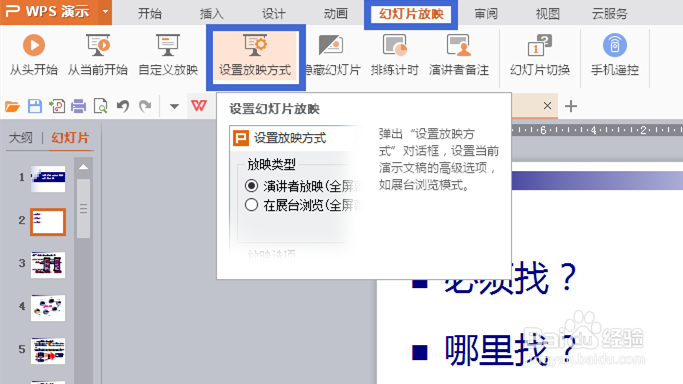Select the 幻灯片放映 ribbon tab
683x384 pixels.
pyautogui.click(x=411, y=14)
